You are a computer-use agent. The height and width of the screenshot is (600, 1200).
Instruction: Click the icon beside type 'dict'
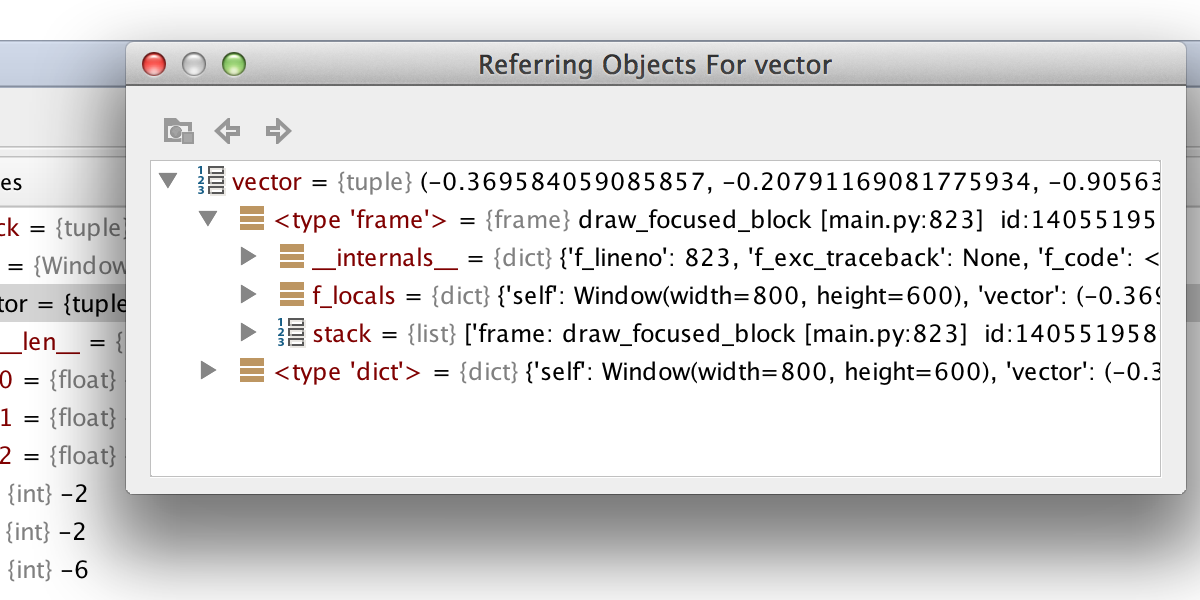point(251,372)
